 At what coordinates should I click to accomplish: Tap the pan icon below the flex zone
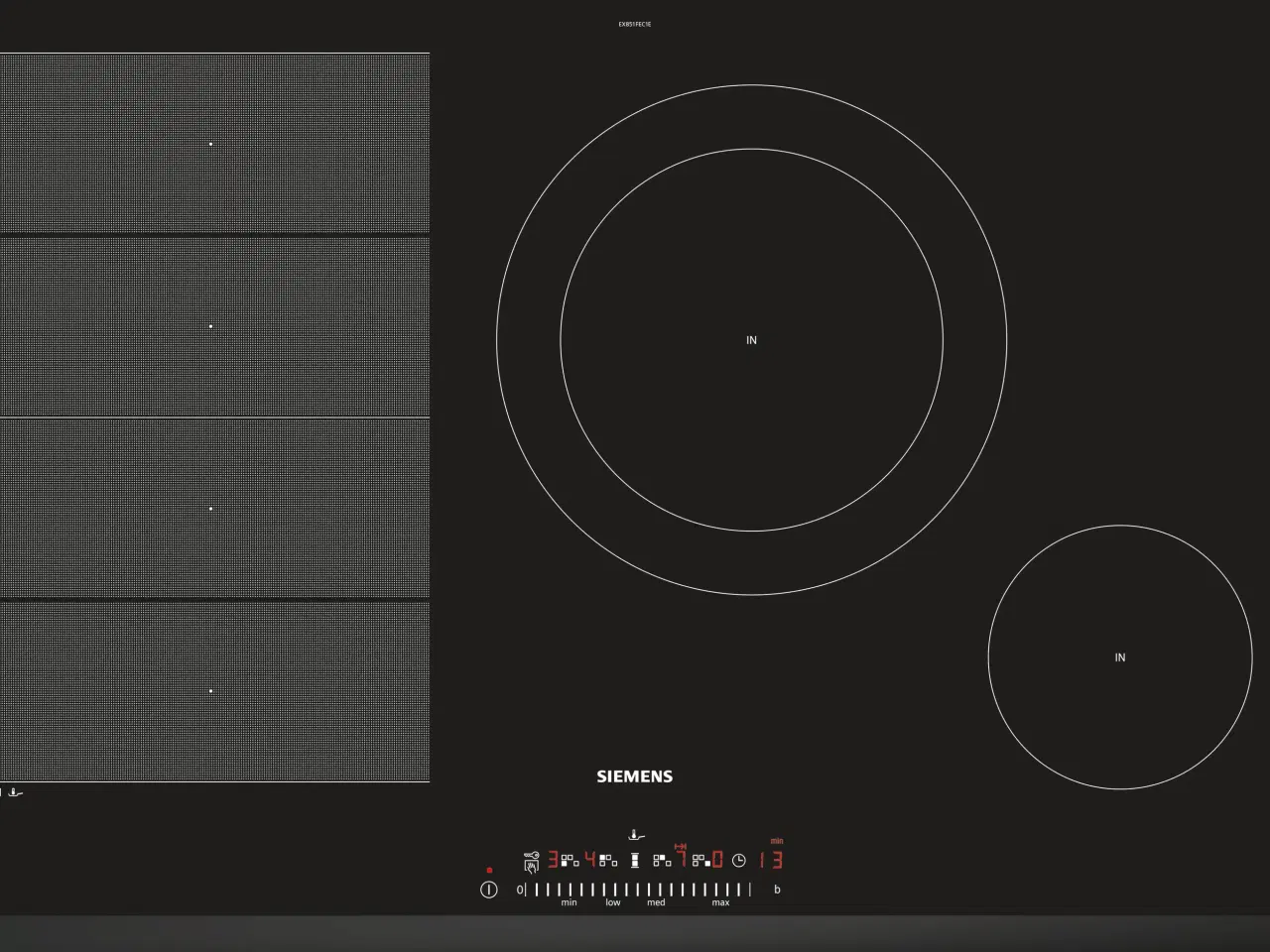coord(16,792)
